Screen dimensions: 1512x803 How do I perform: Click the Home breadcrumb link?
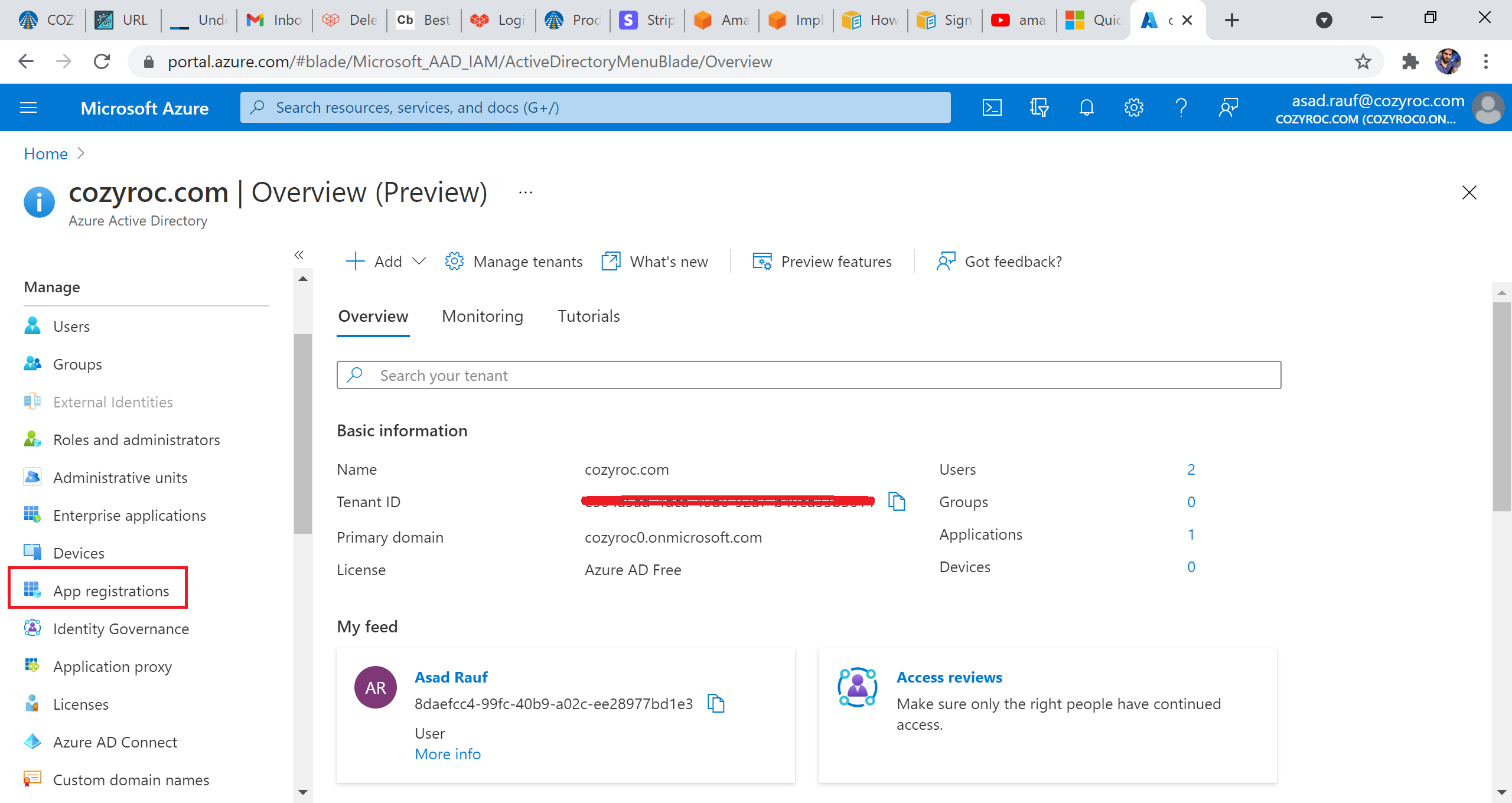coord(45,154)
